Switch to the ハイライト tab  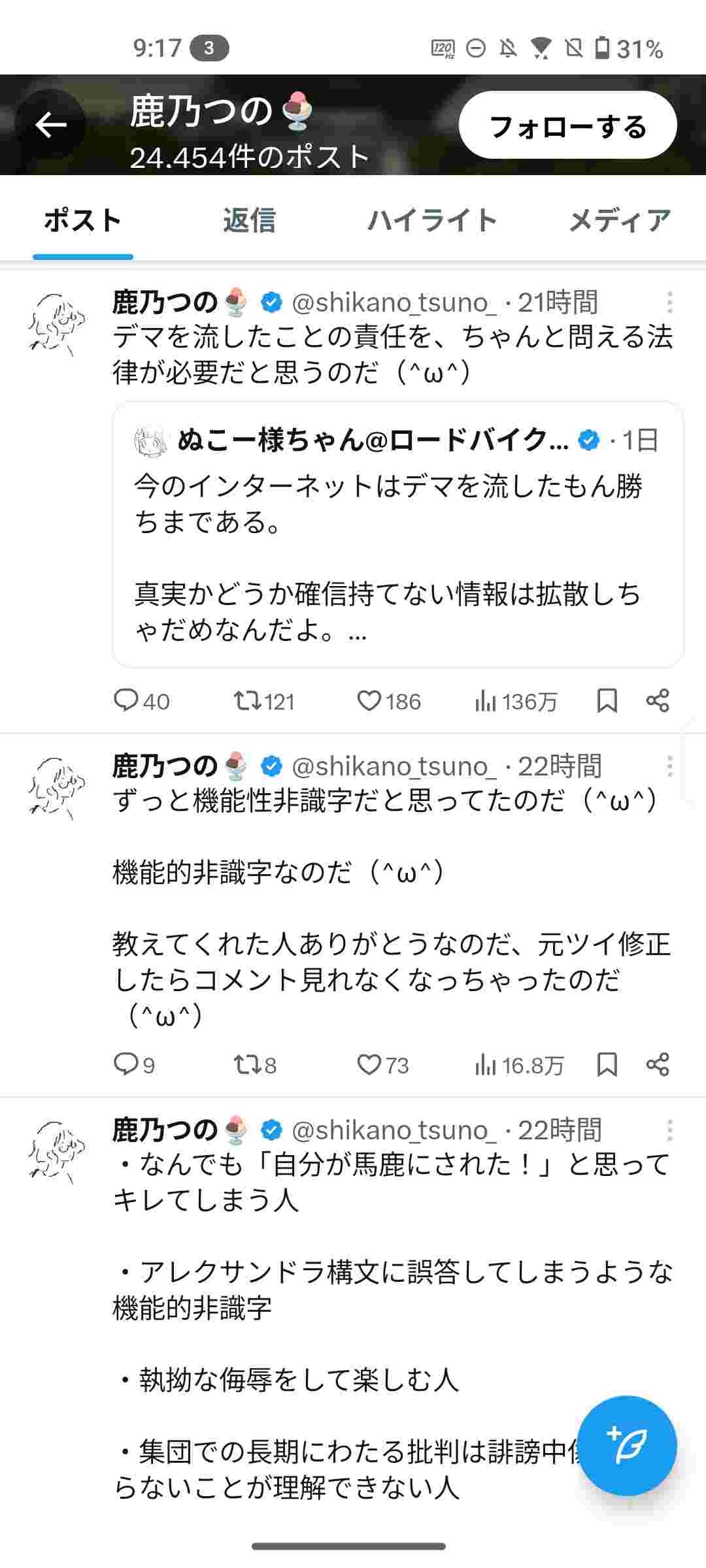click(432, 220)
